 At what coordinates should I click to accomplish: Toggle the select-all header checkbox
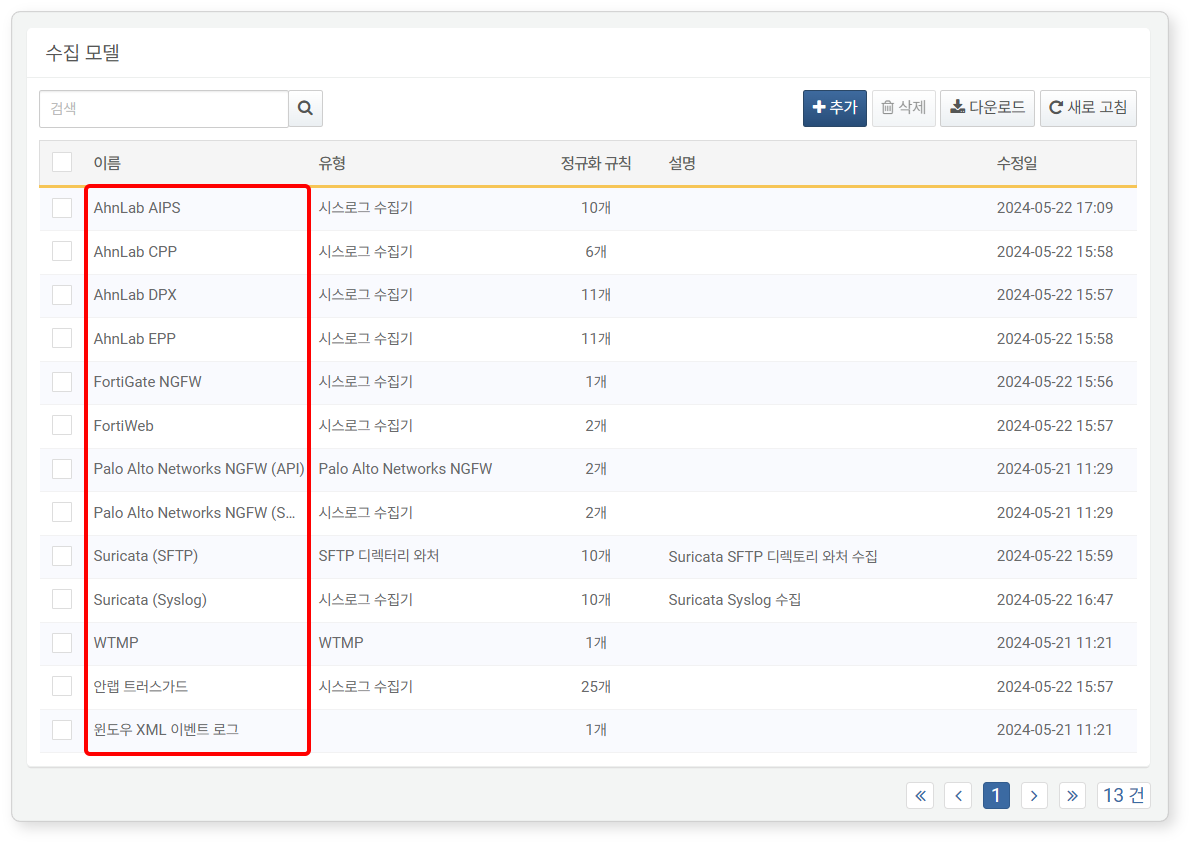point(62,163)
